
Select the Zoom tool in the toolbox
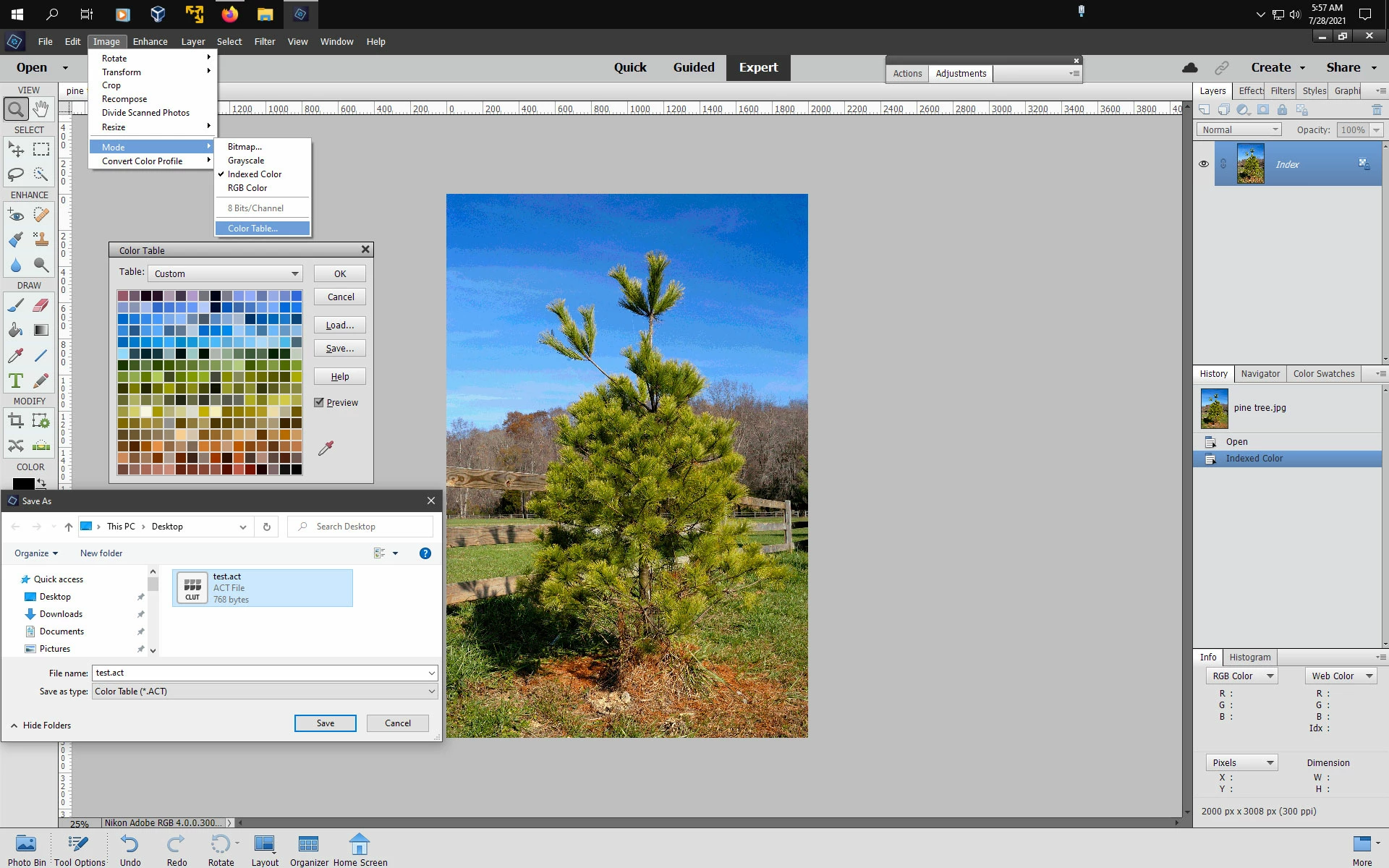pos(16,109)
